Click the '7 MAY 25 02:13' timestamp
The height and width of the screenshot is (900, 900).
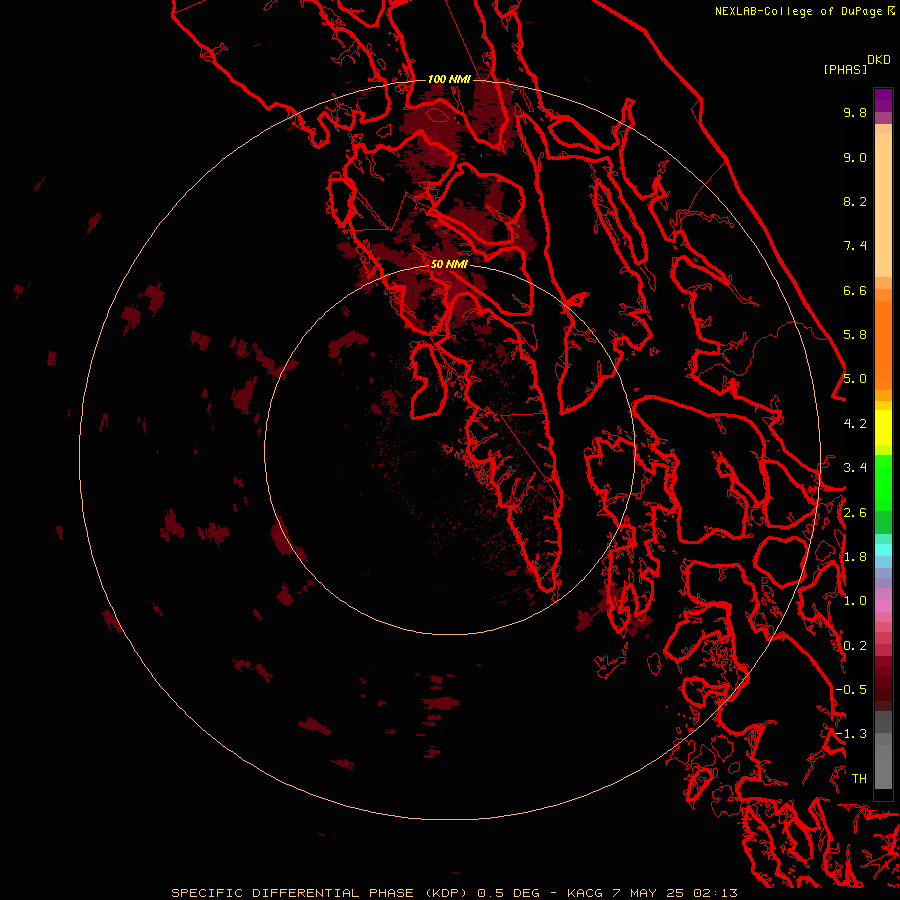(x=676, y=893)
